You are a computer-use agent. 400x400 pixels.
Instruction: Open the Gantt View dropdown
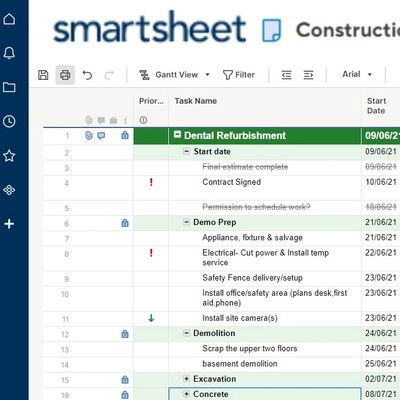coord(175,75)
